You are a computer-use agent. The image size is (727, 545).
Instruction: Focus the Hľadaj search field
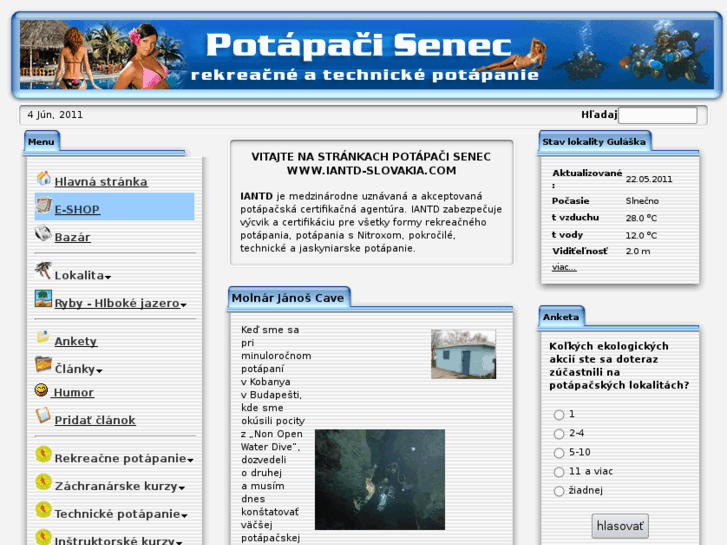point(657,115)
